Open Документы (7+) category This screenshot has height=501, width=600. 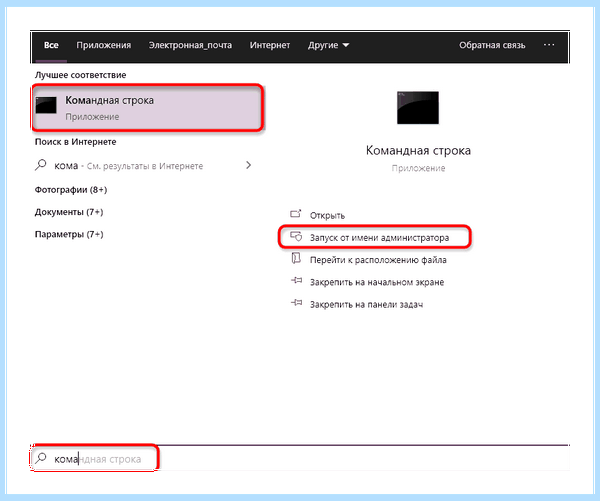(69, 212)
